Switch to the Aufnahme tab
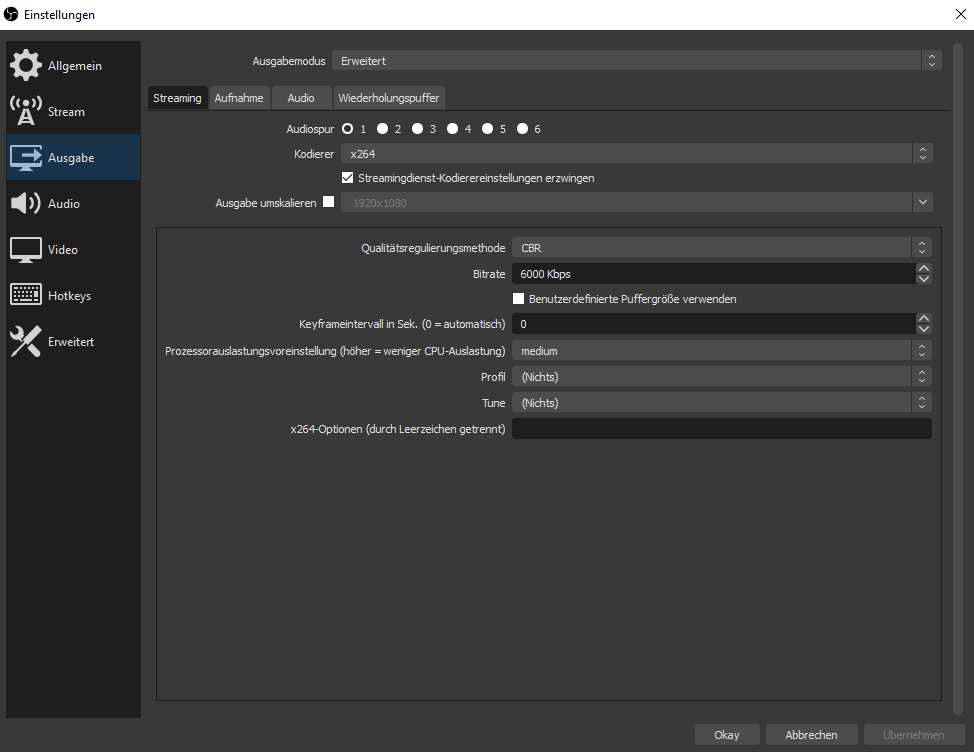 point(239,98)
